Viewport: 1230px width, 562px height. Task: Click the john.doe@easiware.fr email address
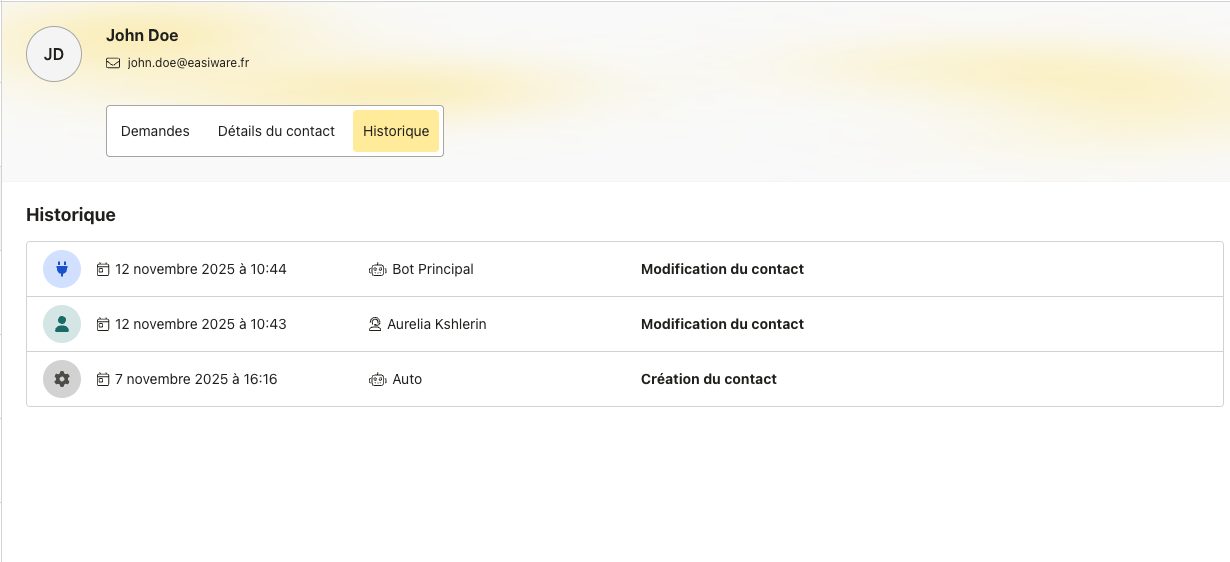point(188,63)
